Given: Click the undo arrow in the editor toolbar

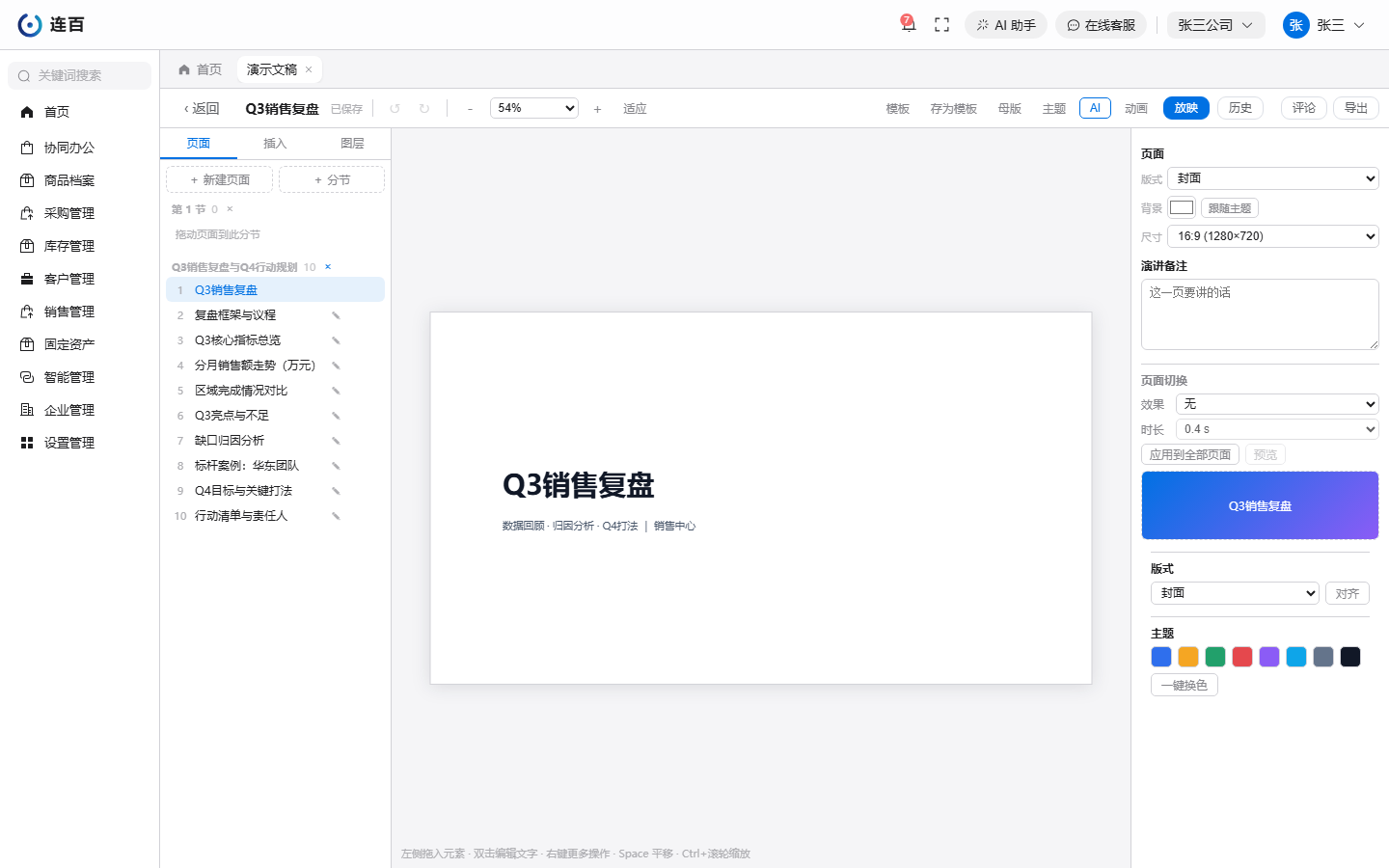Looking at the screenshot, I should (x=395, y=109).
